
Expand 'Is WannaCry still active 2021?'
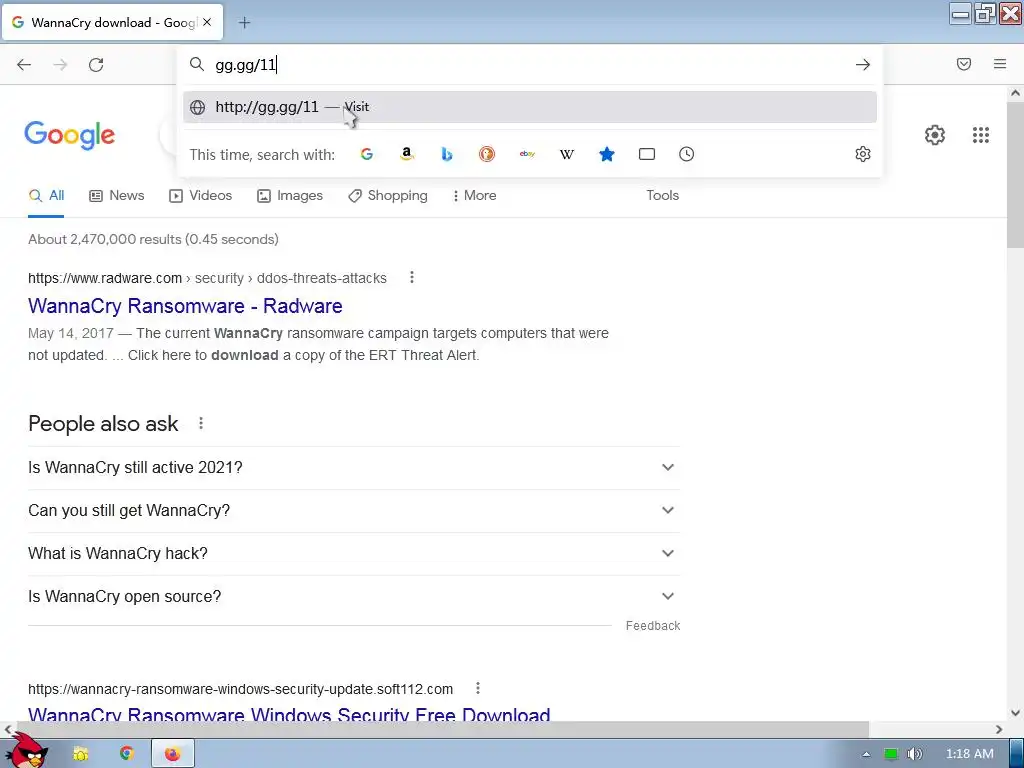[354, 468]
